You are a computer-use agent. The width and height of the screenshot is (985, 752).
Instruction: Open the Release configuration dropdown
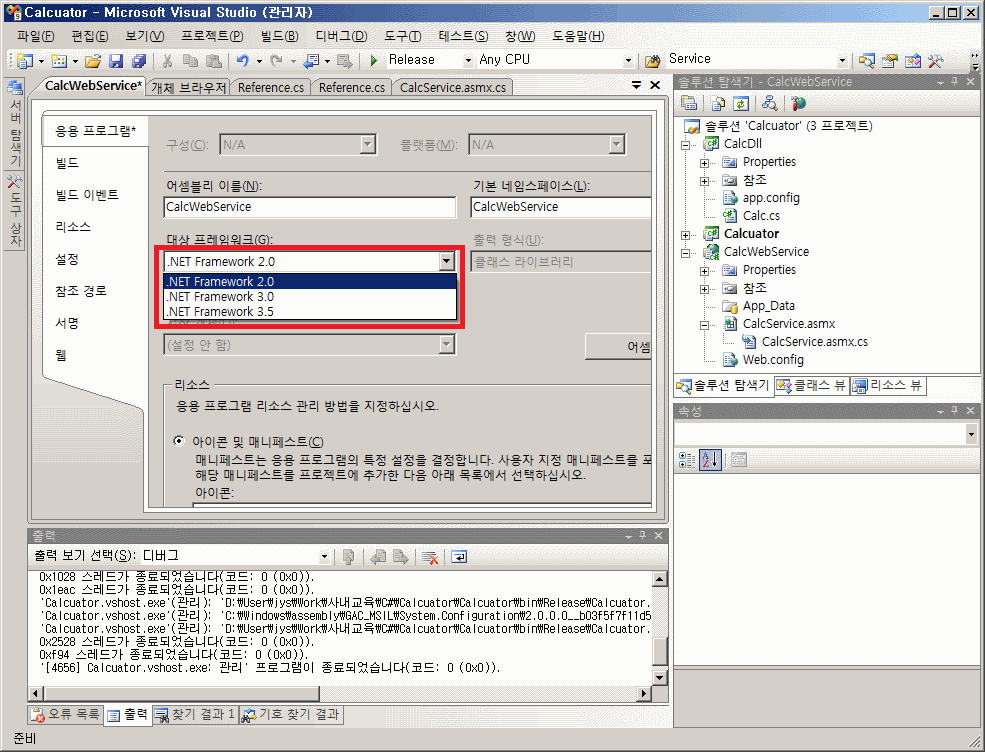[467, 60]
